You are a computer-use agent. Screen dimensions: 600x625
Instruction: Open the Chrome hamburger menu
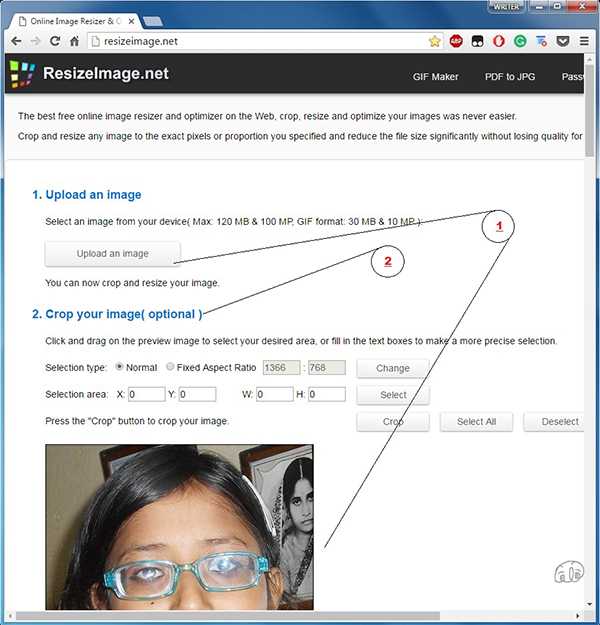(x=584, y=41)
